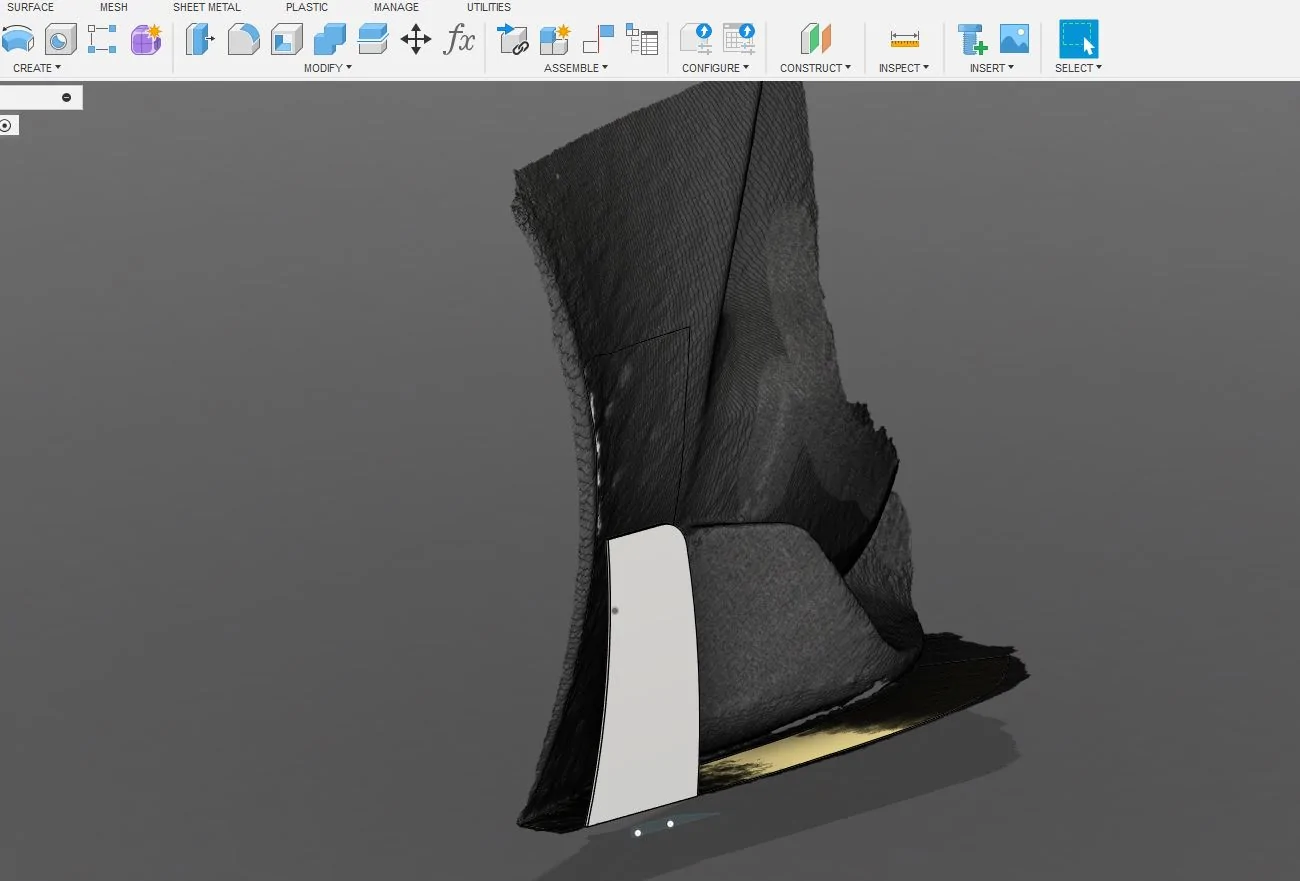
Task: Expand the CREATE dropdown
Action: 37,68
